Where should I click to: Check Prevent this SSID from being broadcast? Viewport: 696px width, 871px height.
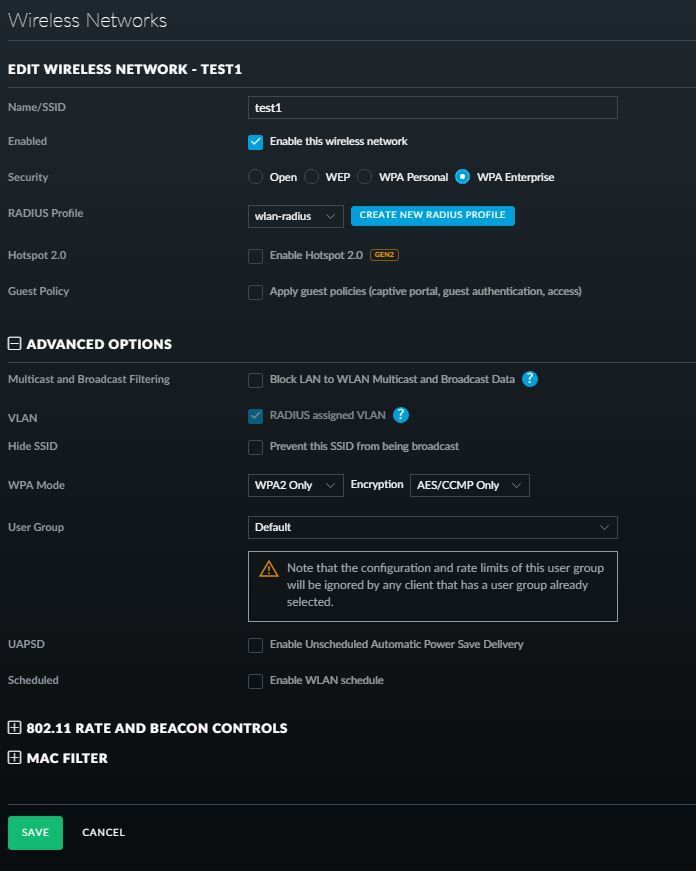point(256,447)
